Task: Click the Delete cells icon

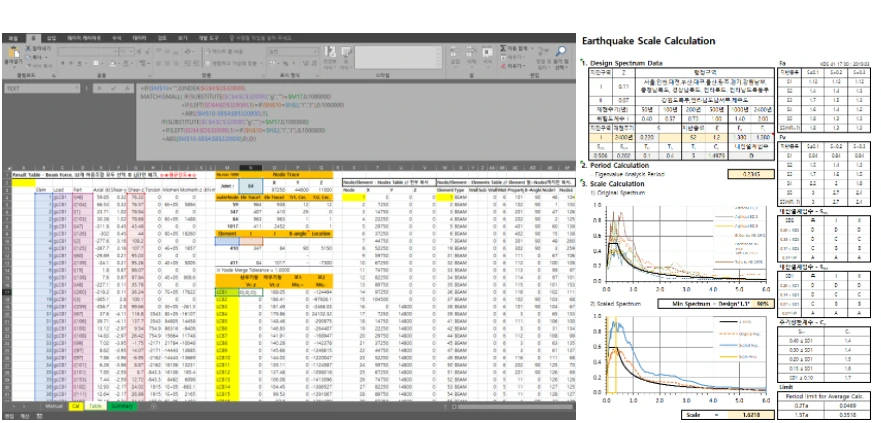Action: click(x=471, y=53)
